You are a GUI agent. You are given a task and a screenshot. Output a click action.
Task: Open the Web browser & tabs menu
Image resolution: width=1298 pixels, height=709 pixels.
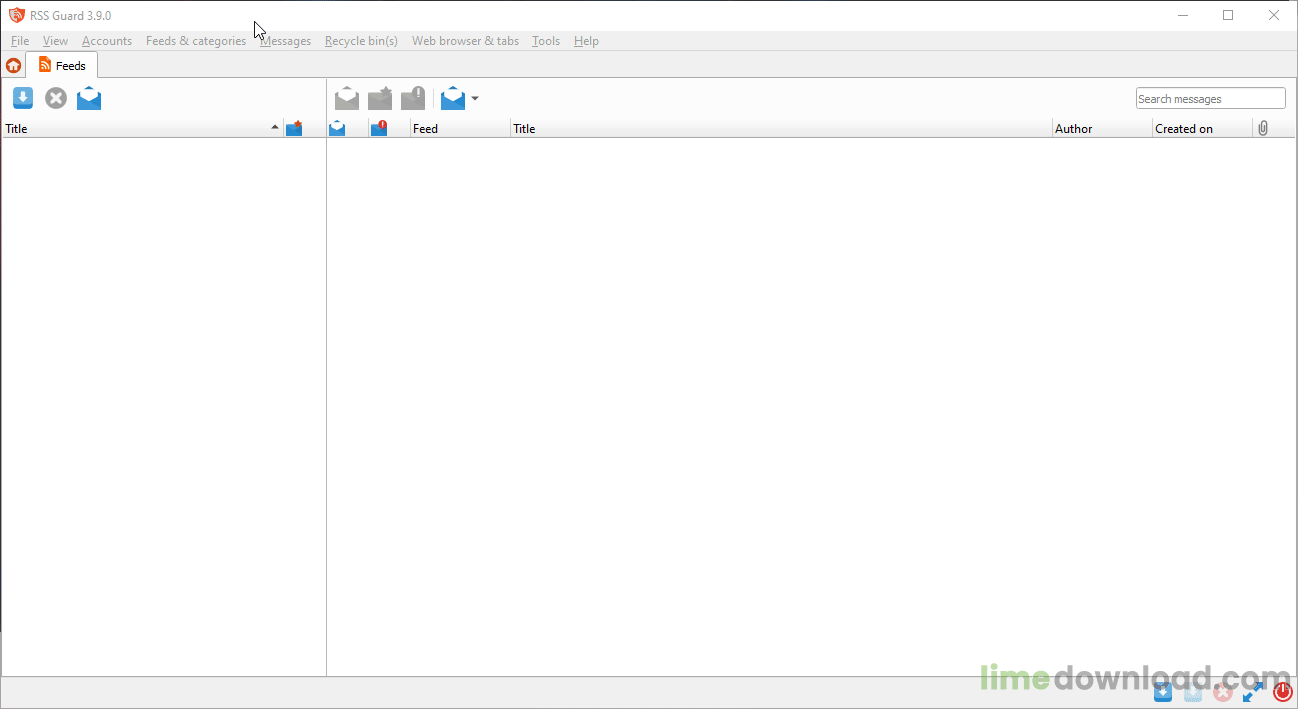click(x=465, y=41)
